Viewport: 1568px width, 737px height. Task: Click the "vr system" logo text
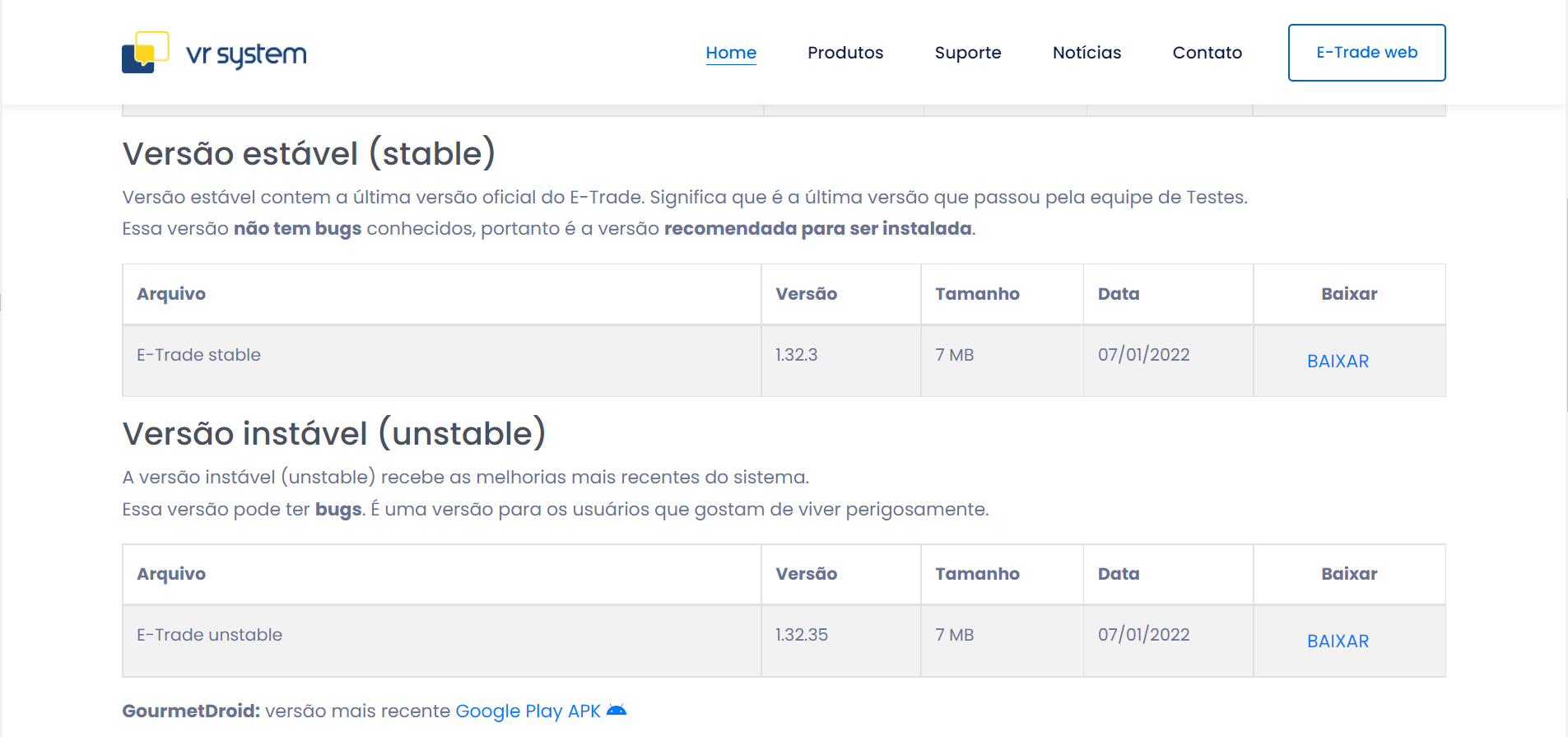246,54
